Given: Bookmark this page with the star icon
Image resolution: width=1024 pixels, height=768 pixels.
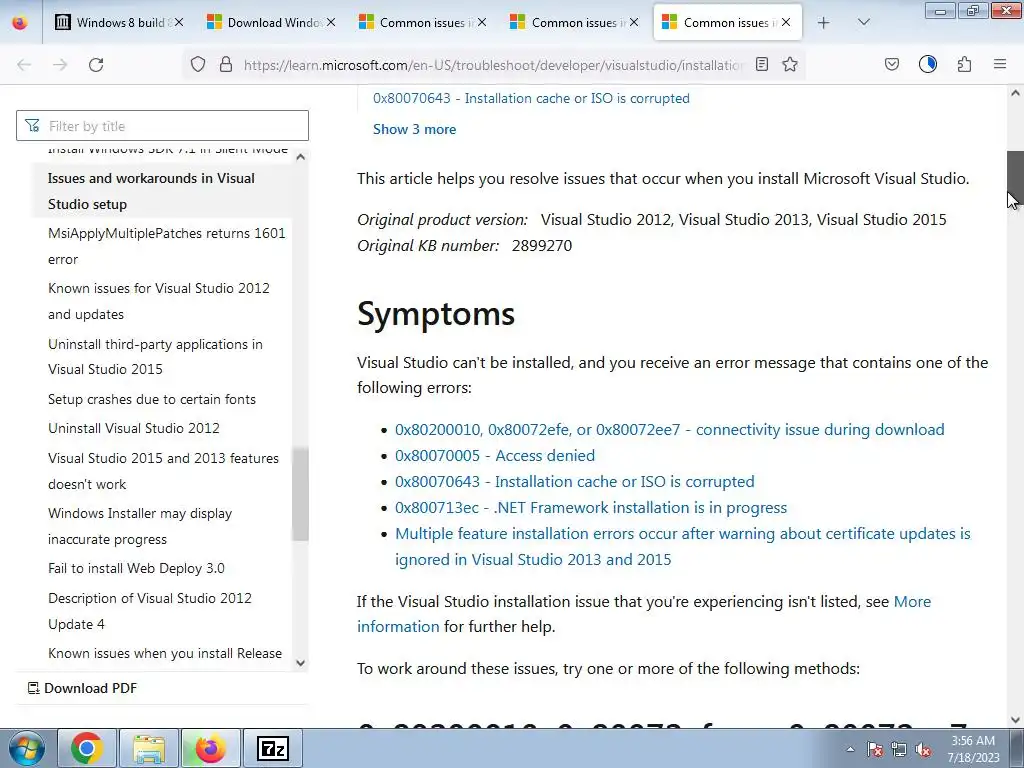Looking at the screenshot, I should click(x=790, y=65).
